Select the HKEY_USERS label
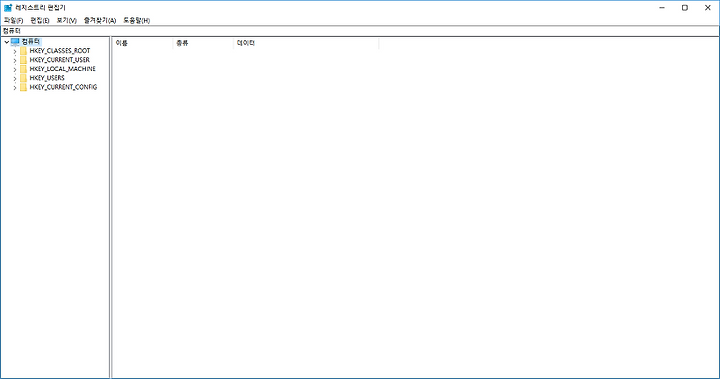Viewport: 720px width, 379px height. (x=47, y=78)
